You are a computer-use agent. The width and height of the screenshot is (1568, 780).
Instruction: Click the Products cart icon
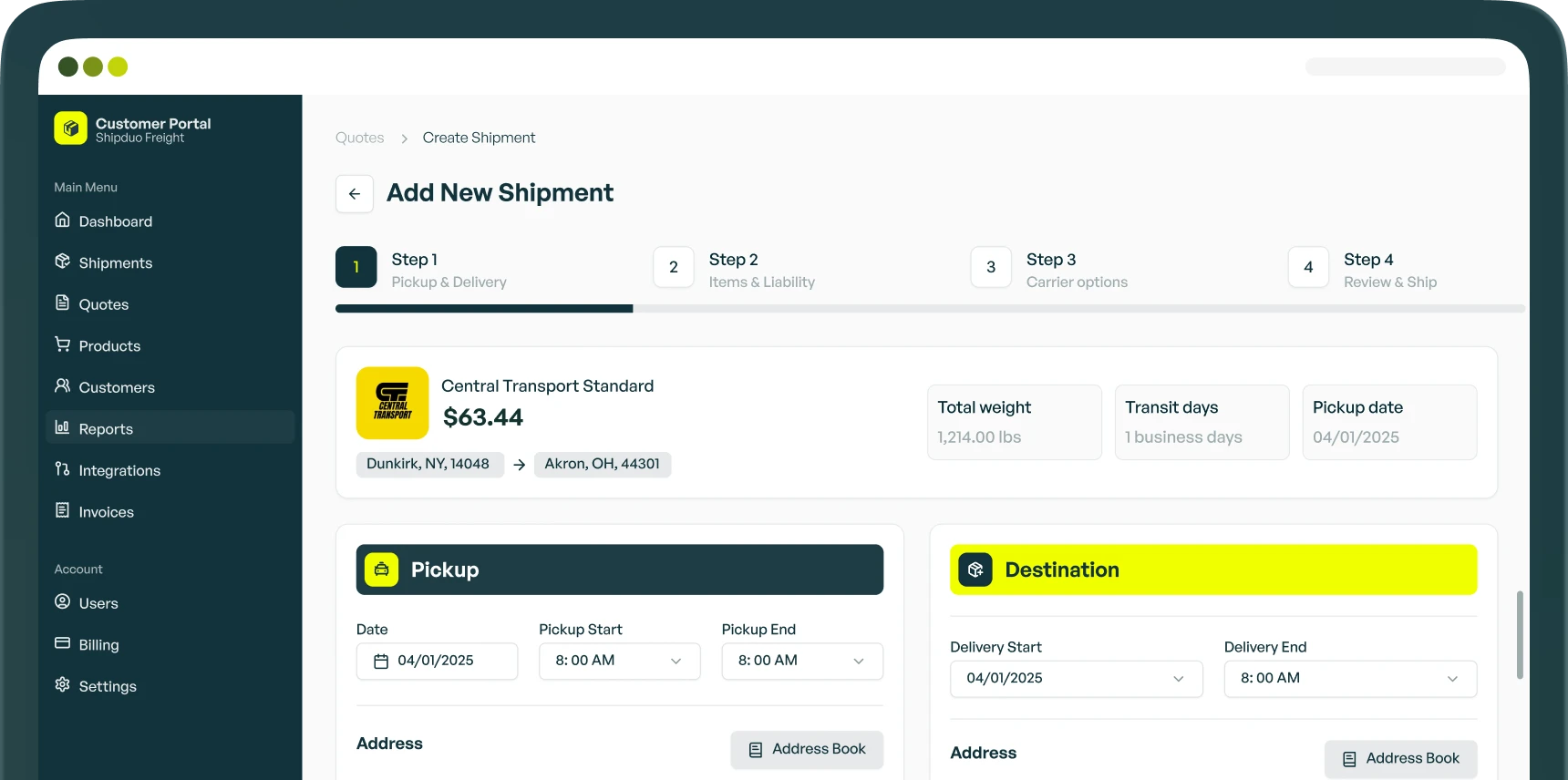coord(62,344)
